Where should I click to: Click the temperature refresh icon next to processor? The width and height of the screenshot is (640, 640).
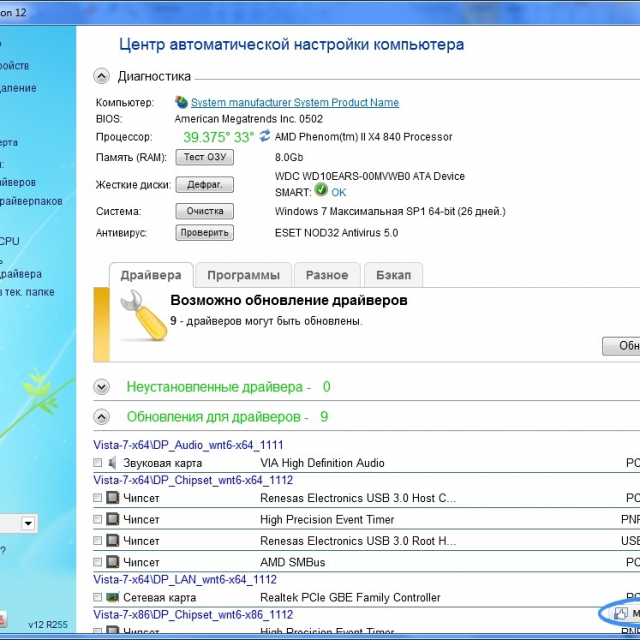click(x=265, y=136)
